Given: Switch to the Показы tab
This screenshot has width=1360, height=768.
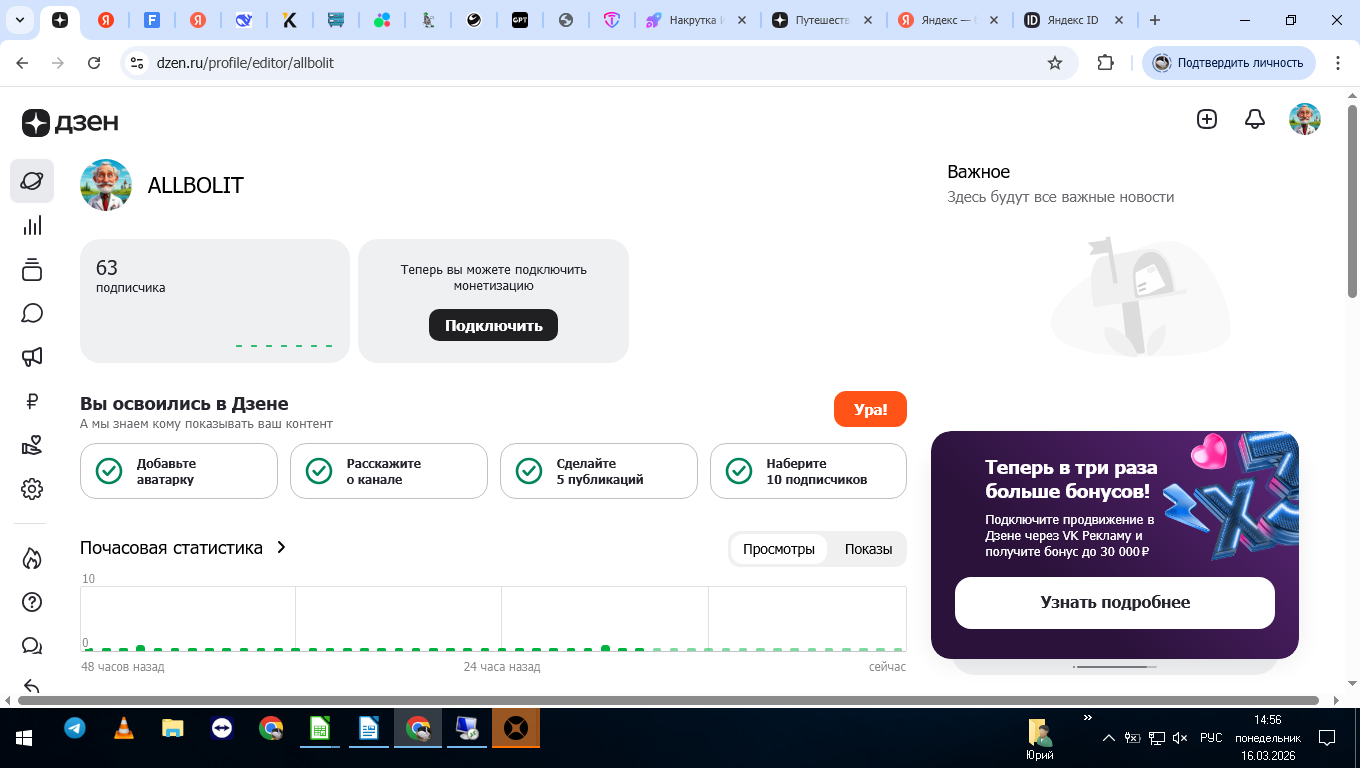Looking at the screenshot, I should (868, 549).
